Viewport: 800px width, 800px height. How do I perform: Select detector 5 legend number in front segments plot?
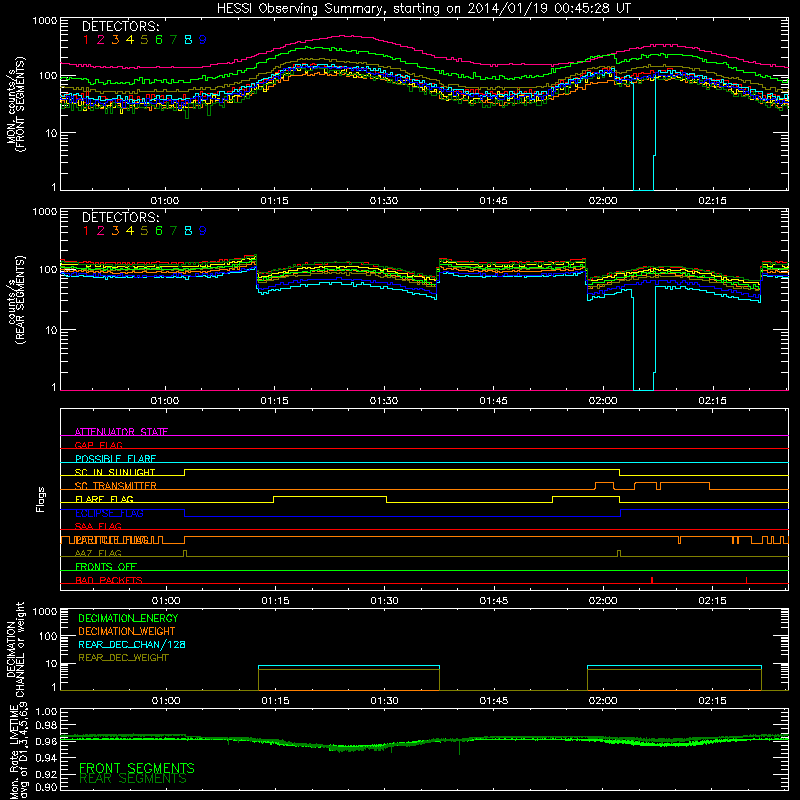pos(144,40)
